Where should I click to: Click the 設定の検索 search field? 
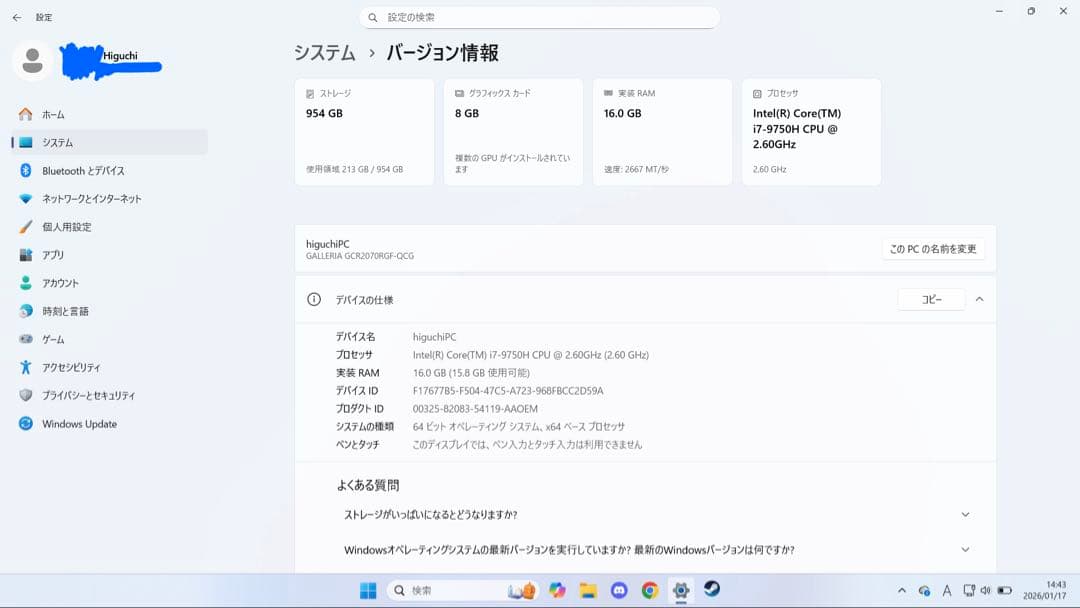pyautogui.click(x=540, y=17)
